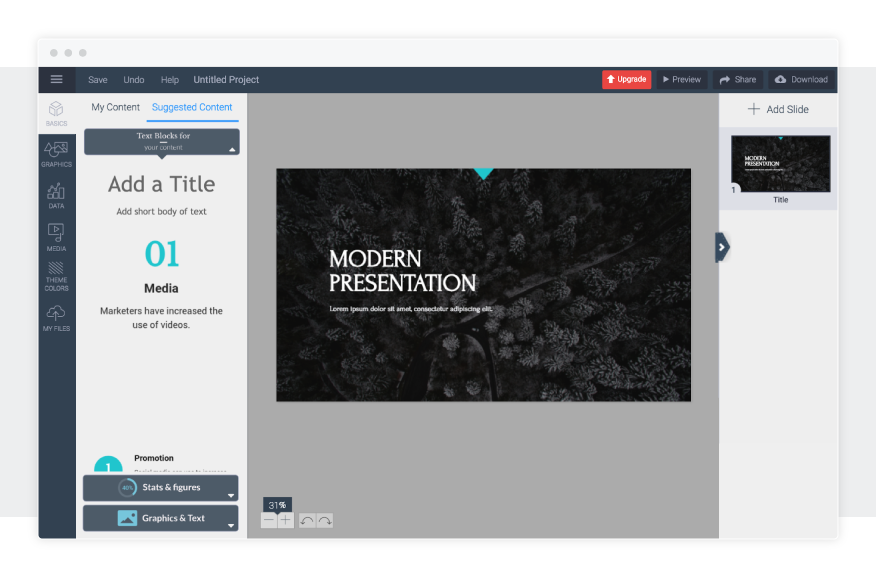Click the Marketers have increased text
The image size is (876, 578).
click(161, 318)
